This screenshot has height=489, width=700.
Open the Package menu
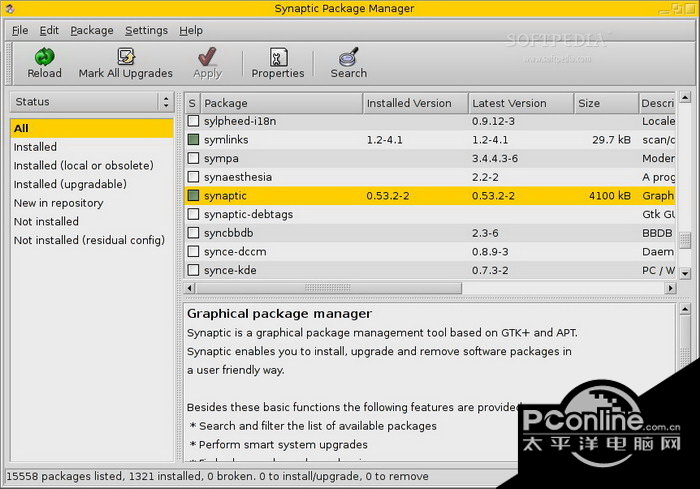(x=92, y=30)
